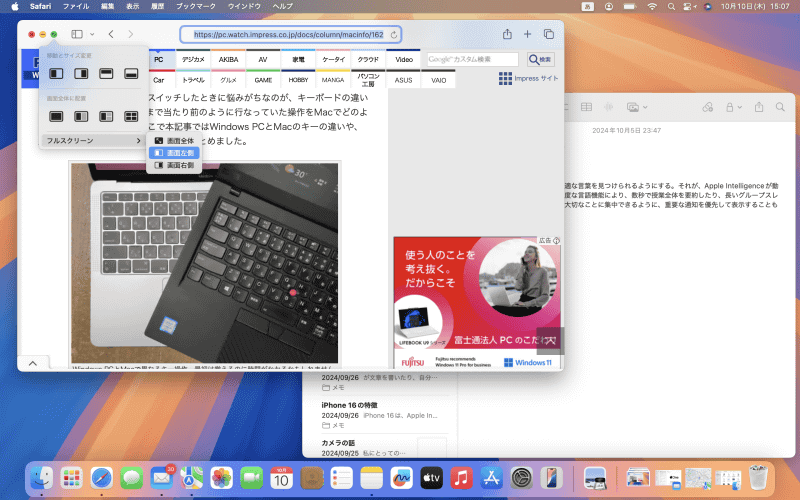The image size is (800, 500).
Task: Open the ケータイ category tab
Action: pos(333,59)
